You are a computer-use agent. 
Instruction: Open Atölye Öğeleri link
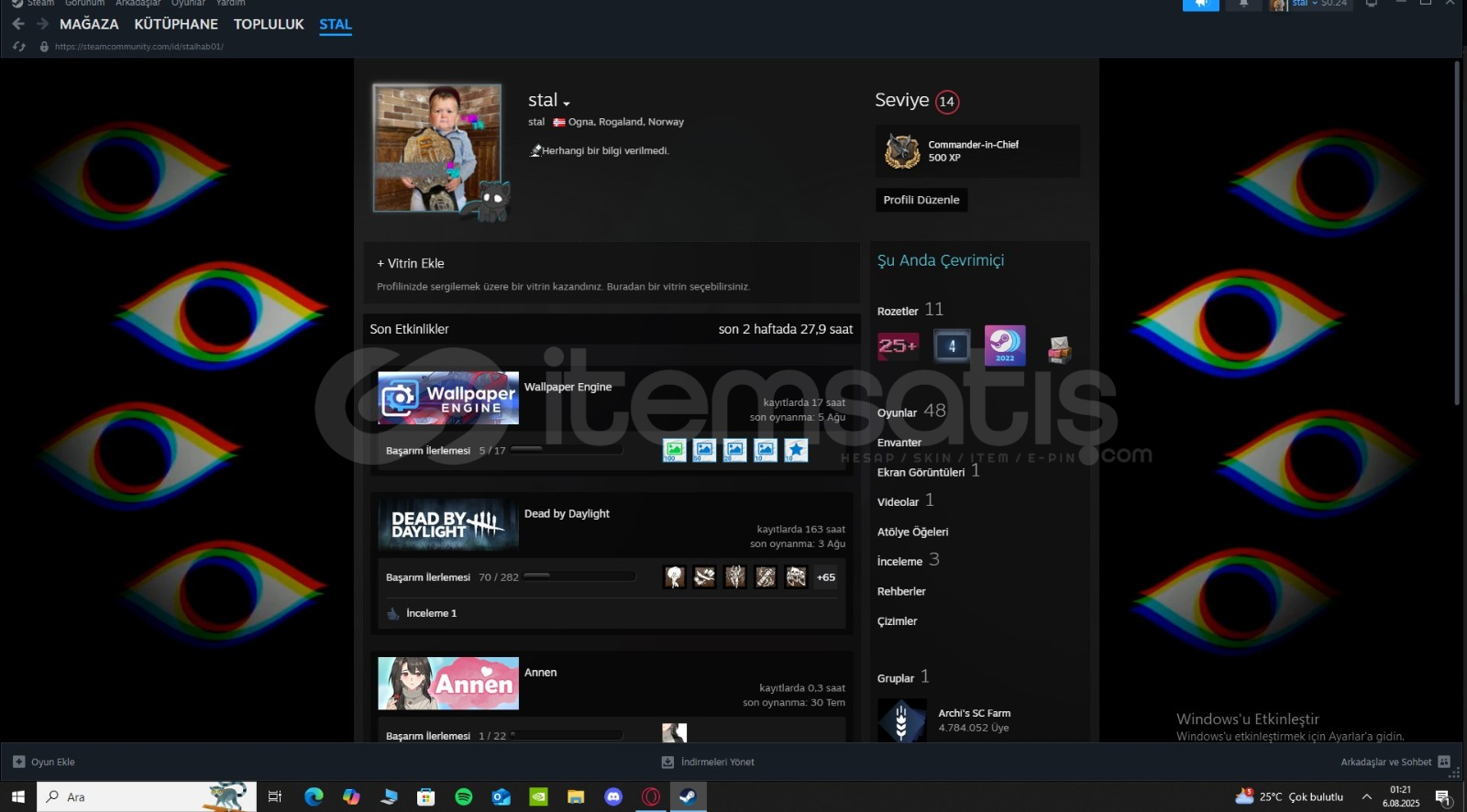[x=913, y=532]
